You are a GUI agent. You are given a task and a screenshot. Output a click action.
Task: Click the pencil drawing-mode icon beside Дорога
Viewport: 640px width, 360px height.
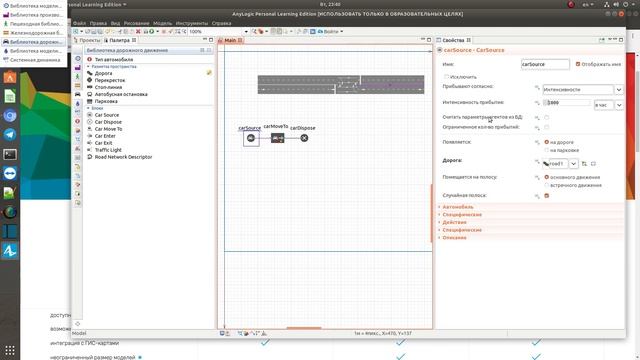click(x=209, y=73)
